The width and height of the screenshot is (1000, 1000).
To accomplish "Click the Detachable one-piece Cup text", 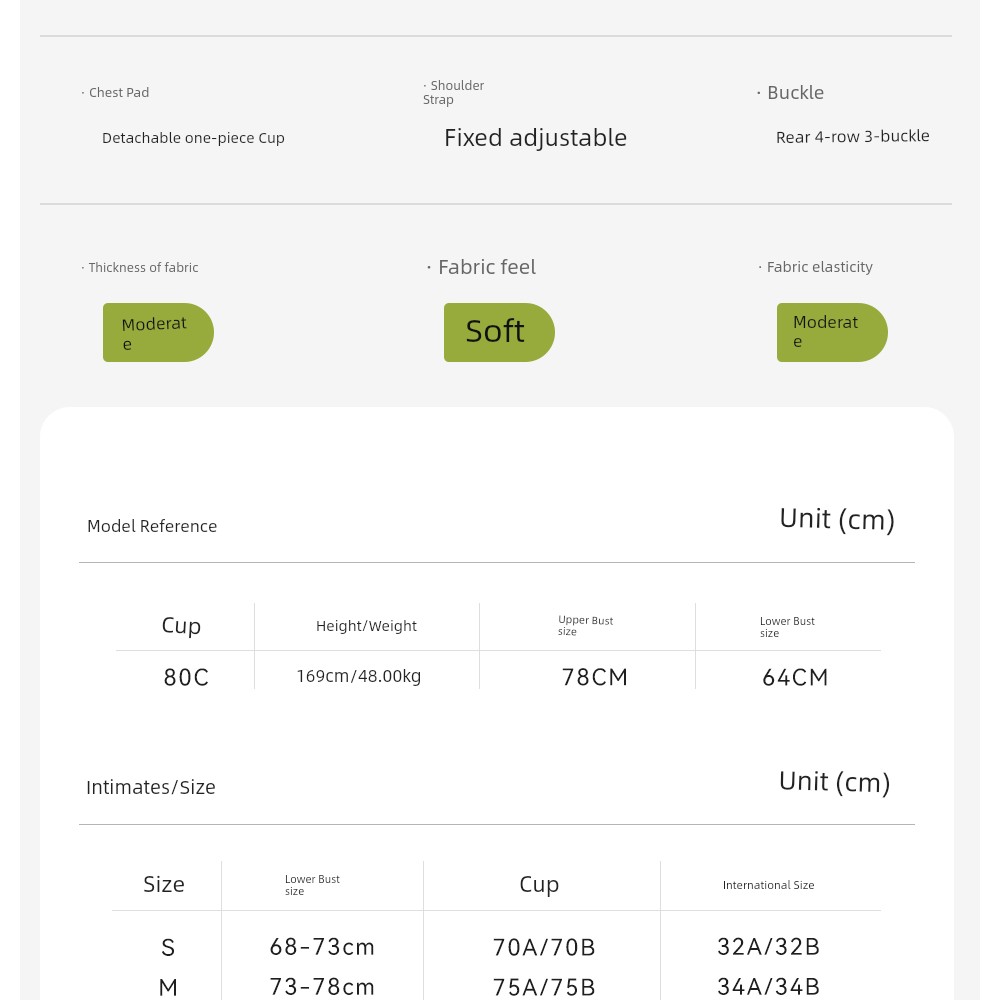I will coord(193,138).
